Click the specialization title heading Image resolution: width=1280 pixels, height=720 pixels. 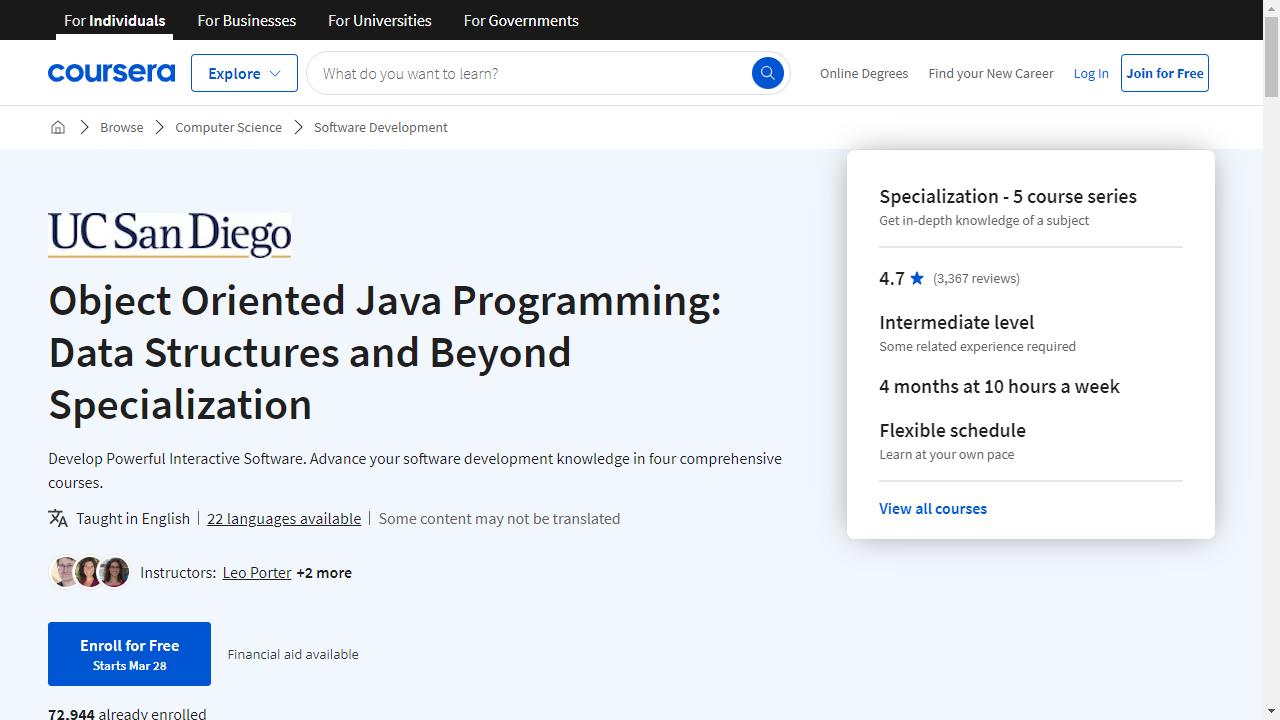(x=385, y=352)
